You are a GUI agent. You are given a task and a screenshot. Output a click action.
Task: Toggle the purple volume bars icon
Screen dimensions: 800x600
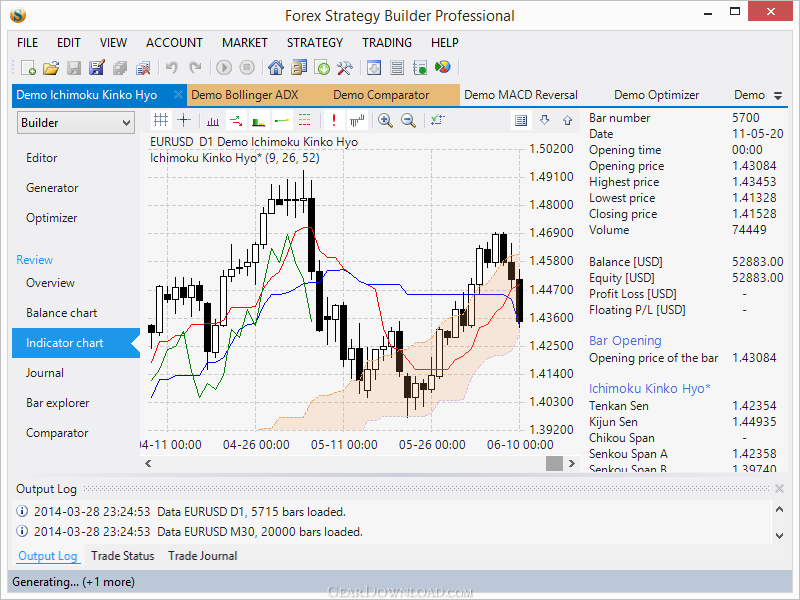(213, 121)
